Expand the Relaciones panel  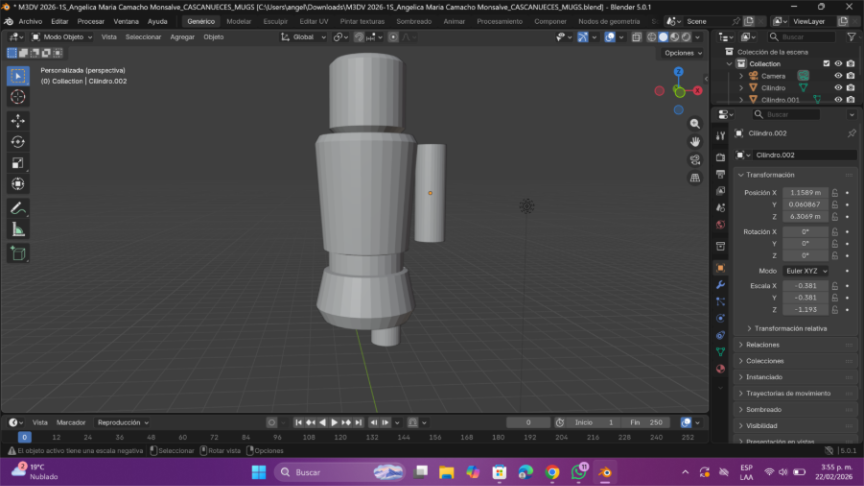click(x=763, y=344)
